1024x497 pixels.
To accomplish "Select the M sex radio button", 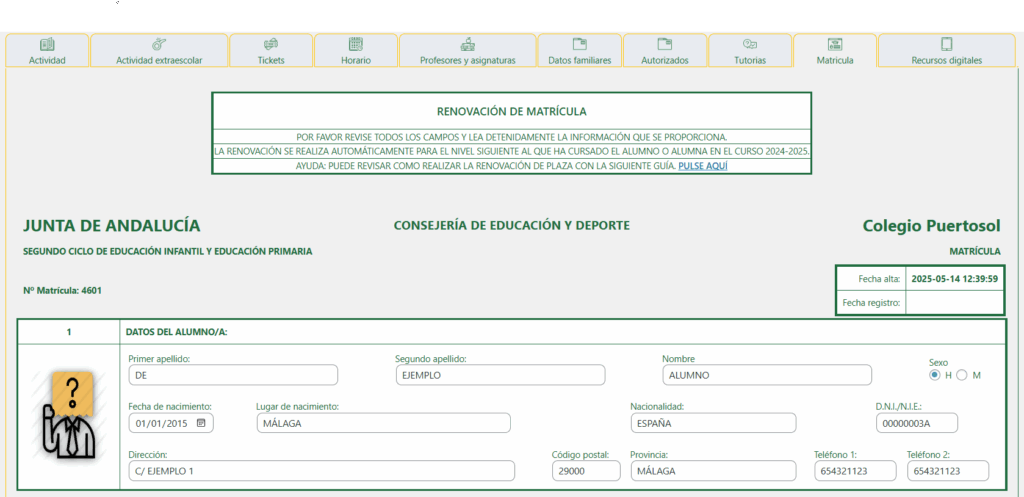I will click(x=962, y=375).
